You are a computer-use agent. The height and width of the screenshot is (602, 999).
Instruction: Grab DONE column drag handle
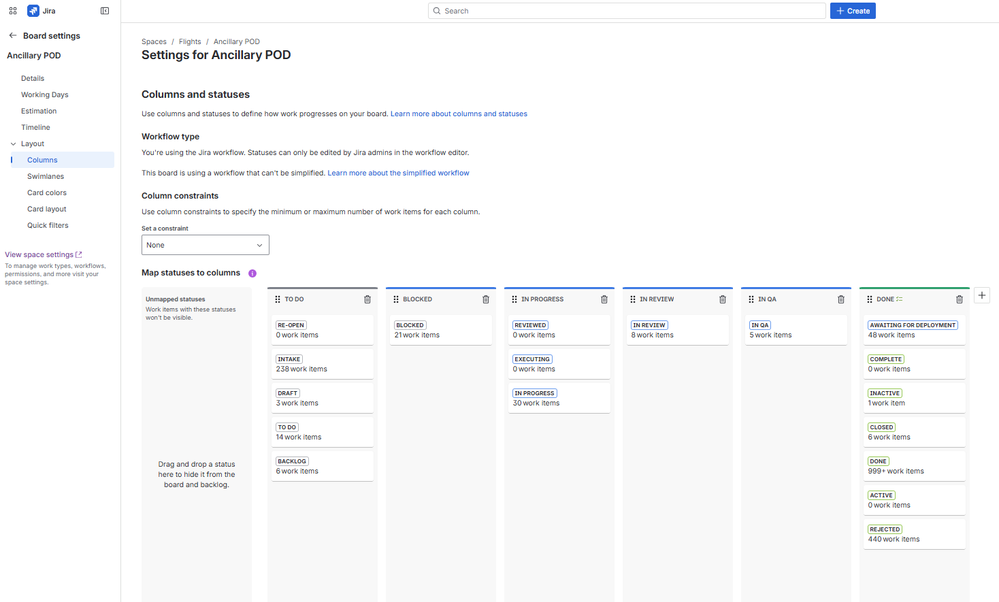[x=870, y=299]
